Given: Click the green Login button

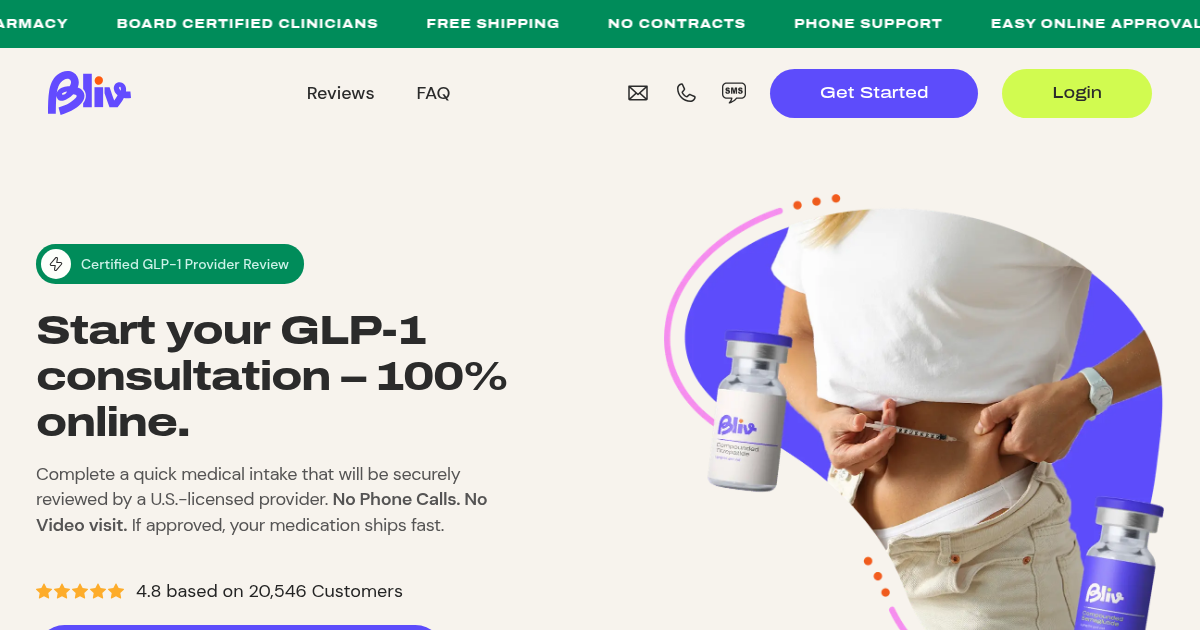Looking at the screenshot, I should click(1077, 93).
